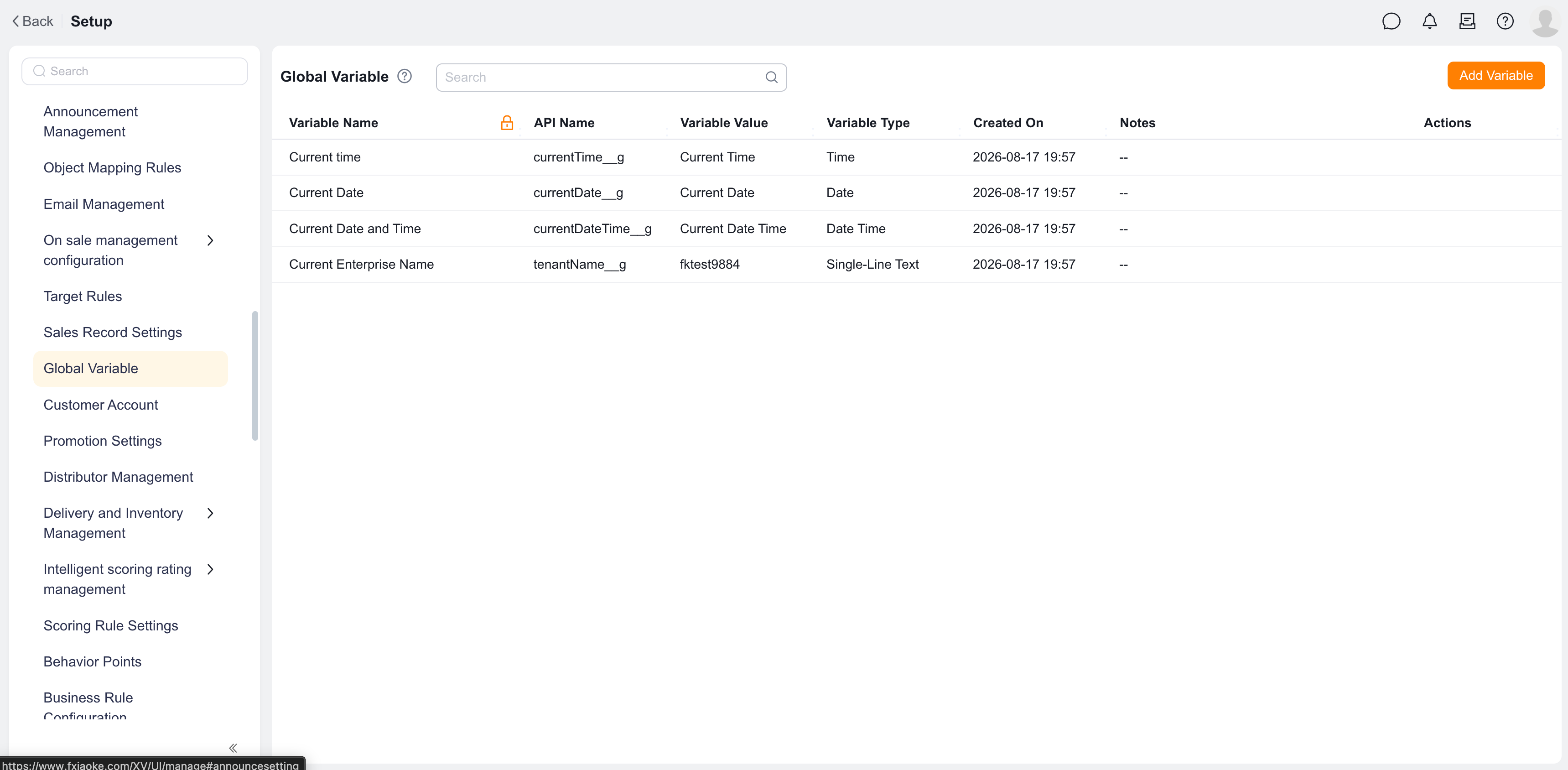Open Distributor Management
This screenshot has height=770, width=1568.
pos(118,477)
